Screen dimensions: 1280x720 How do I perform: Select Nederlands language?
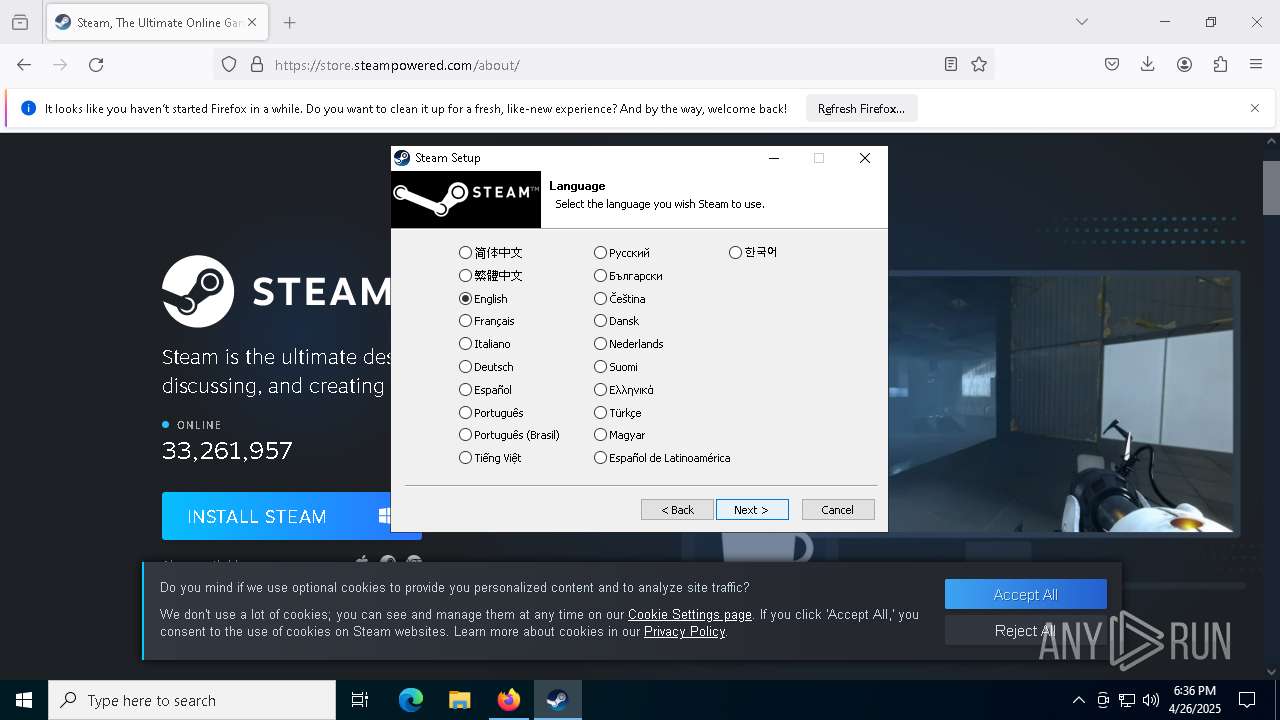[x=629, y=344]
